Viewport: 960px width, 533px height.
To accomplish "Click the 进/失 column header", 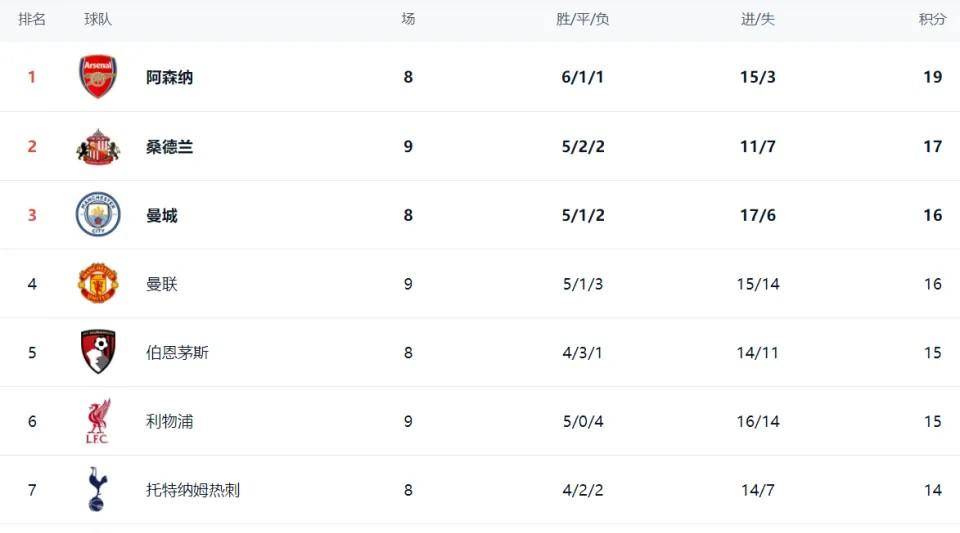I will (757, 19).
